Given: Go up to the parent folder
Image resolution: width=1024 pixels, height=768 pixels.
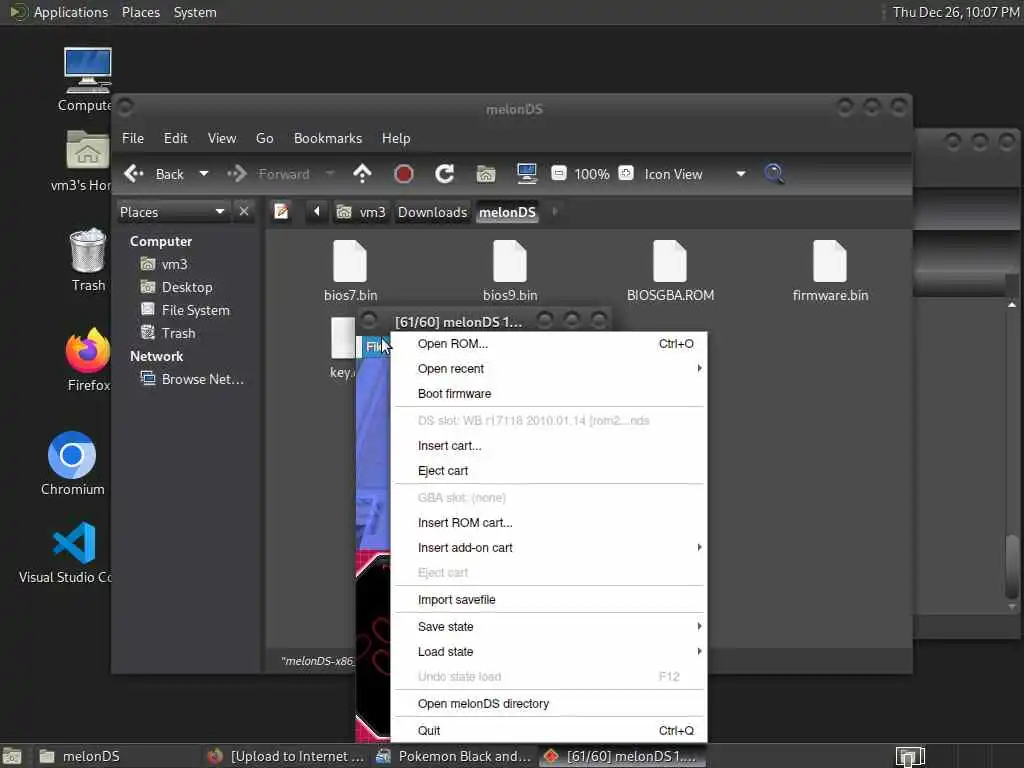Looking at the screenshot, I should point(362,174).
